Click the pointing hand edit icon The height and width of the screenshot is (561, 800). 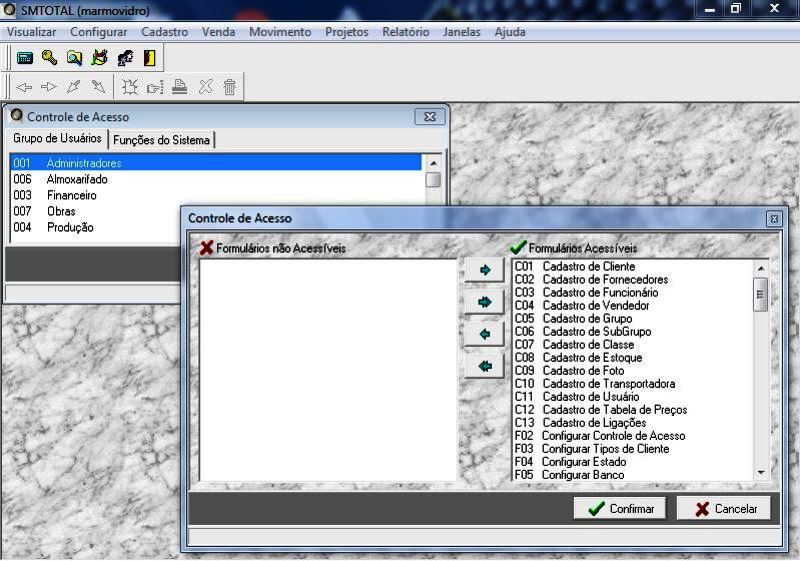[x=155, y=87]
